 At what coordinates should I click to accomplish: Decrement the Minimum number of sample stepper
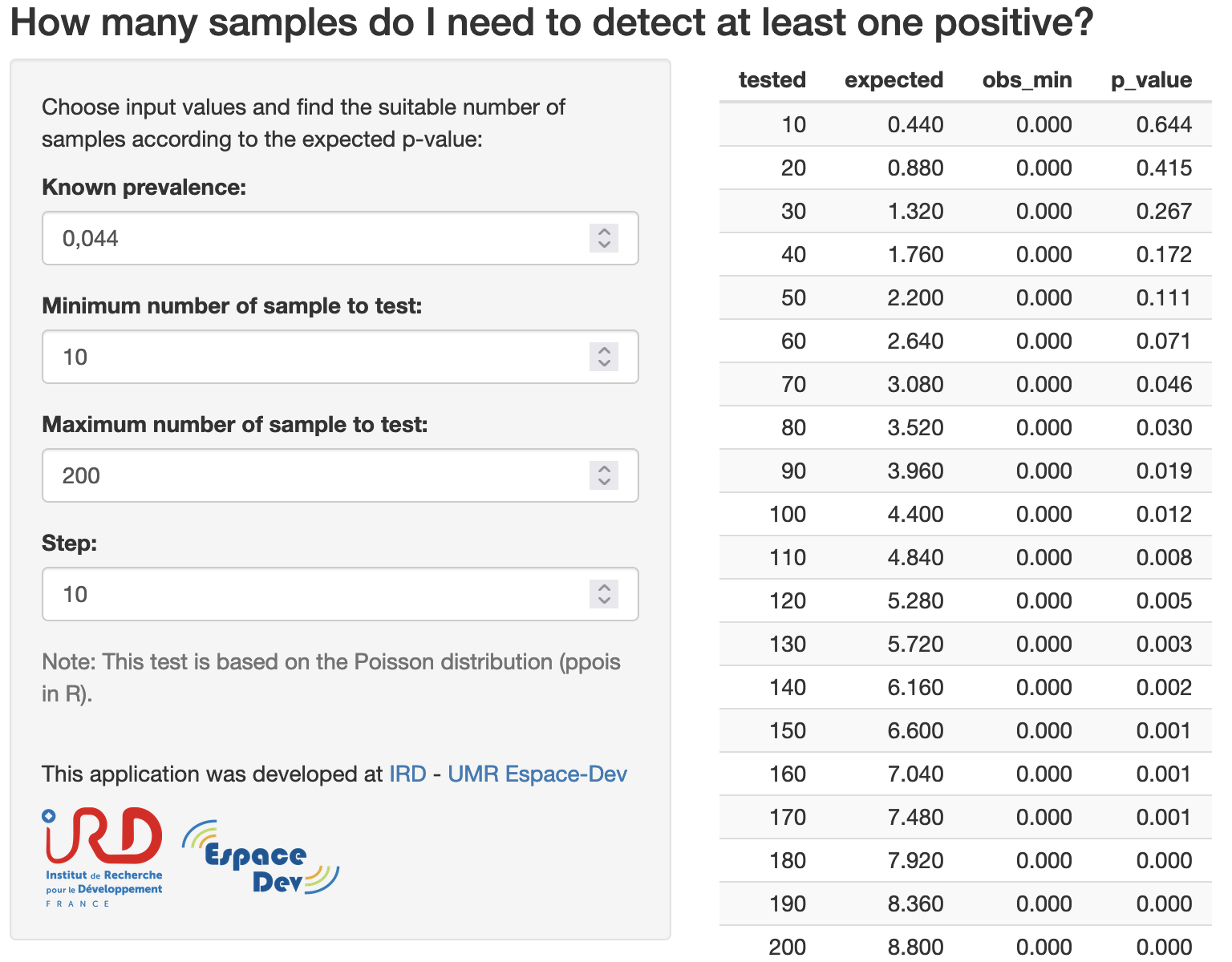point(604,364)
